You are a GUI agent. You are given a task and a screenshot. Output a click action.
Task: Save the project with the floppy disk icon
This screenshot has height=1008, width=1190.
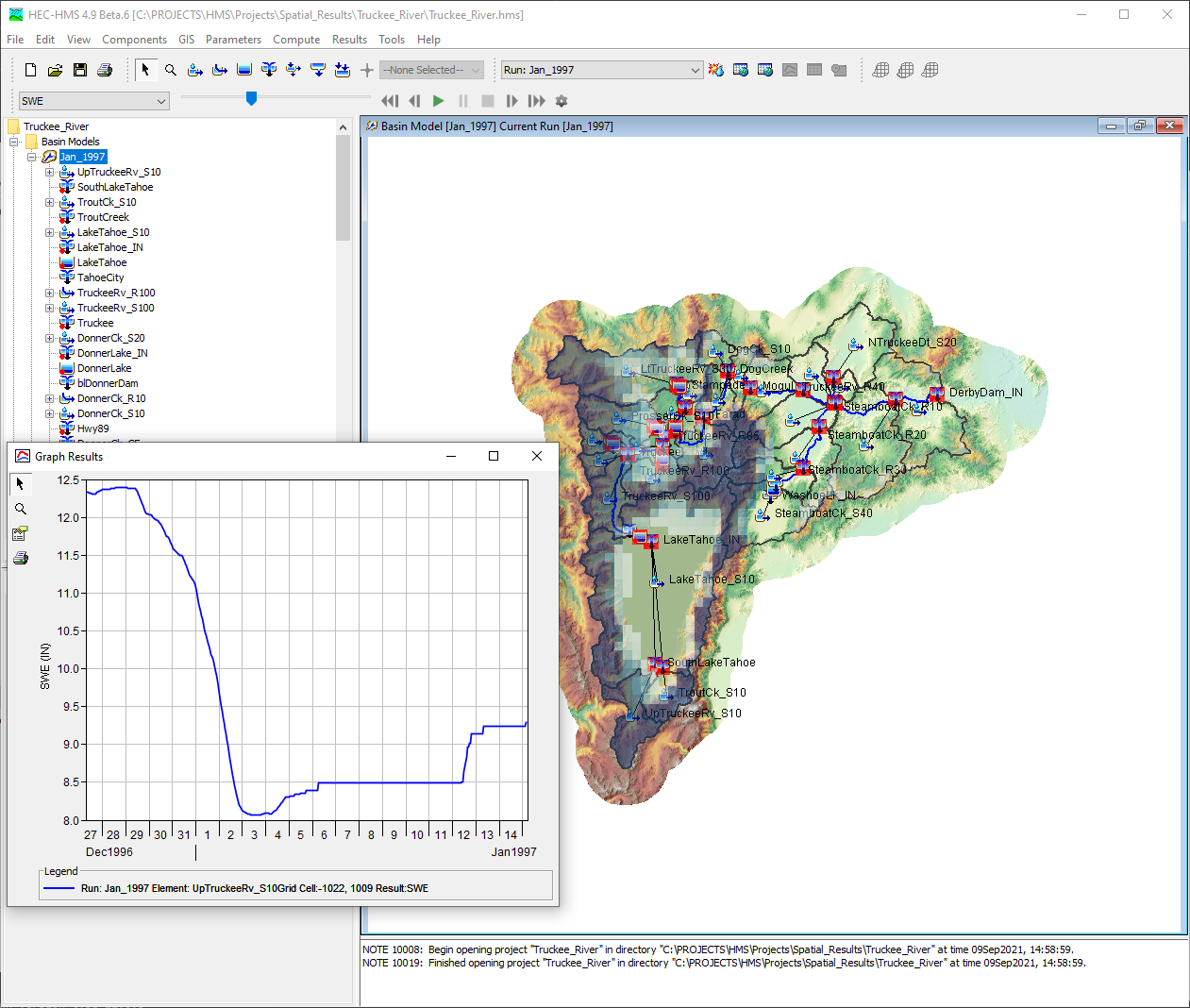[80, 70]
